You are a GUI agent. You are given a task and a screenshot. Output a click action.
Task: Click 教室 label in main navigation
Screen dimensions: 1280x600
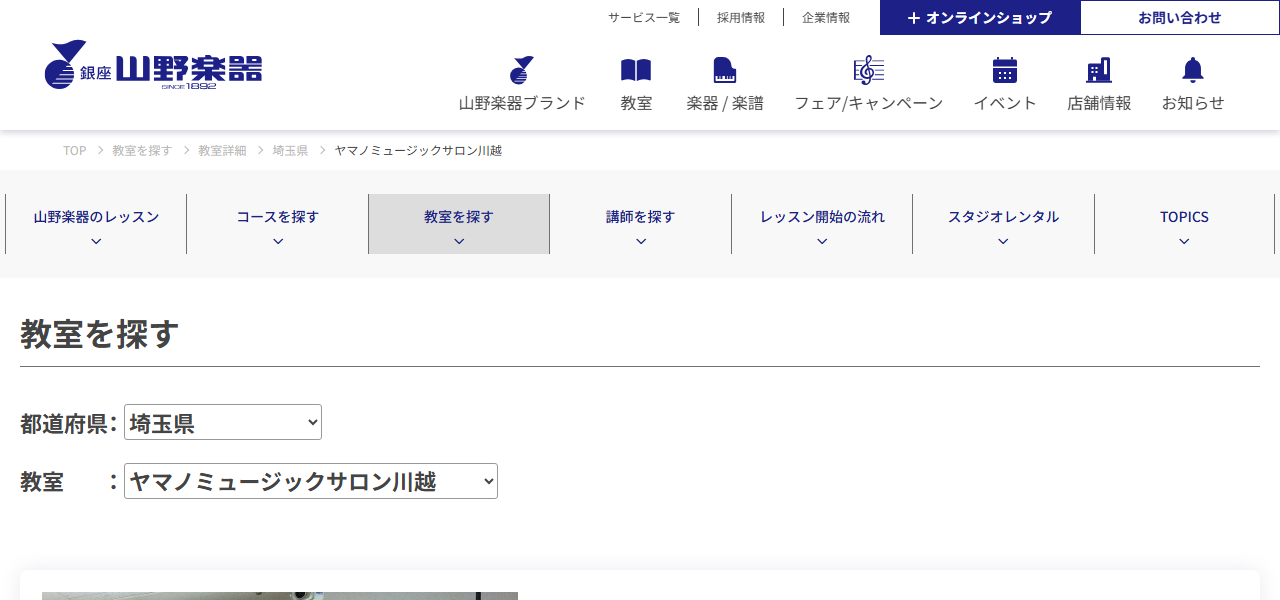click(x=636, y=103)
